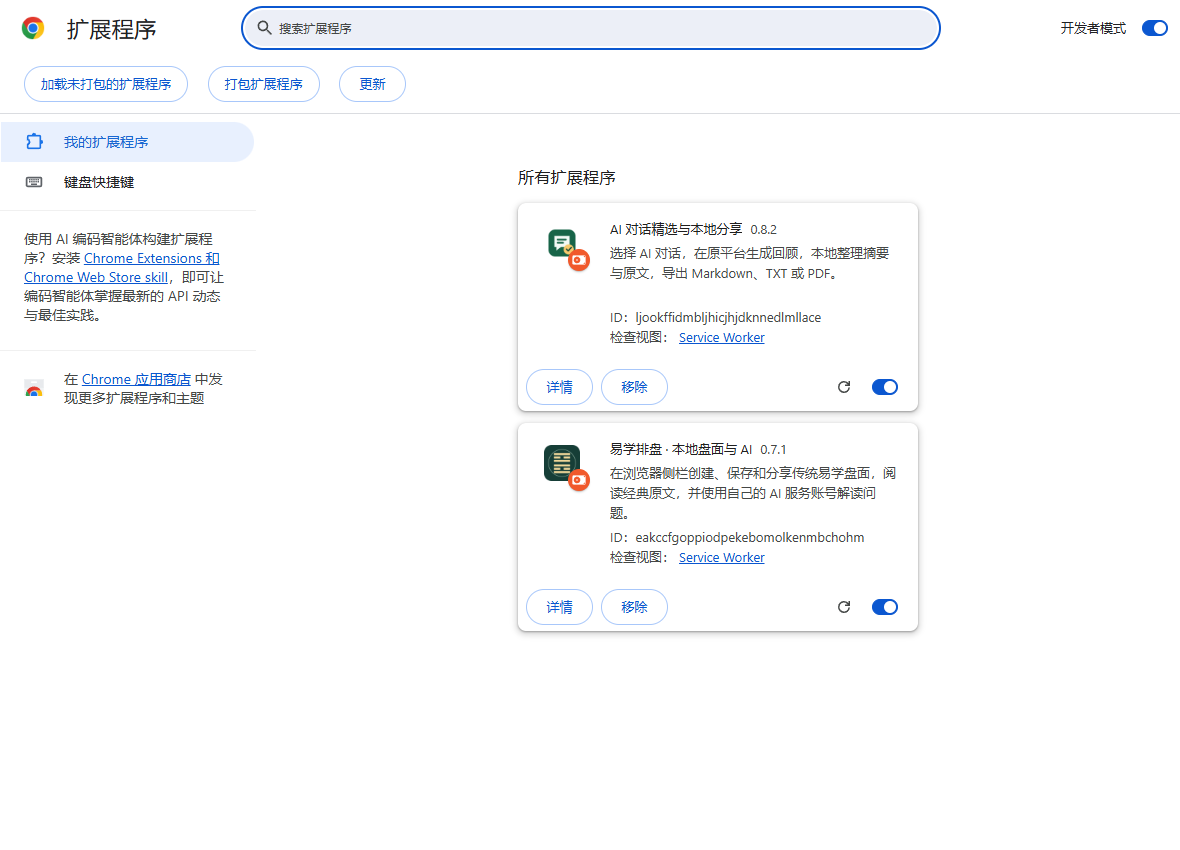Click 移除 for 易学排盘 extension
The height and width of the screenshot is (850, 1180).
tap(634, 607)
